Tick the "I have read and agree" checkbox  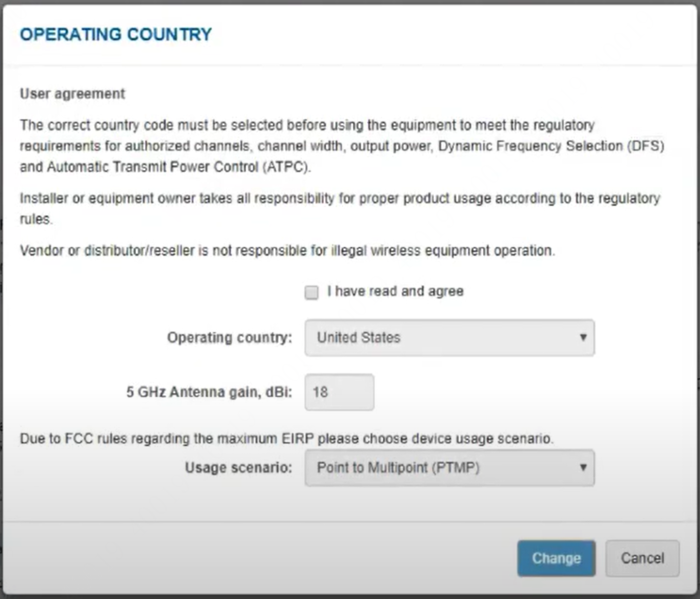coord(312,292)
